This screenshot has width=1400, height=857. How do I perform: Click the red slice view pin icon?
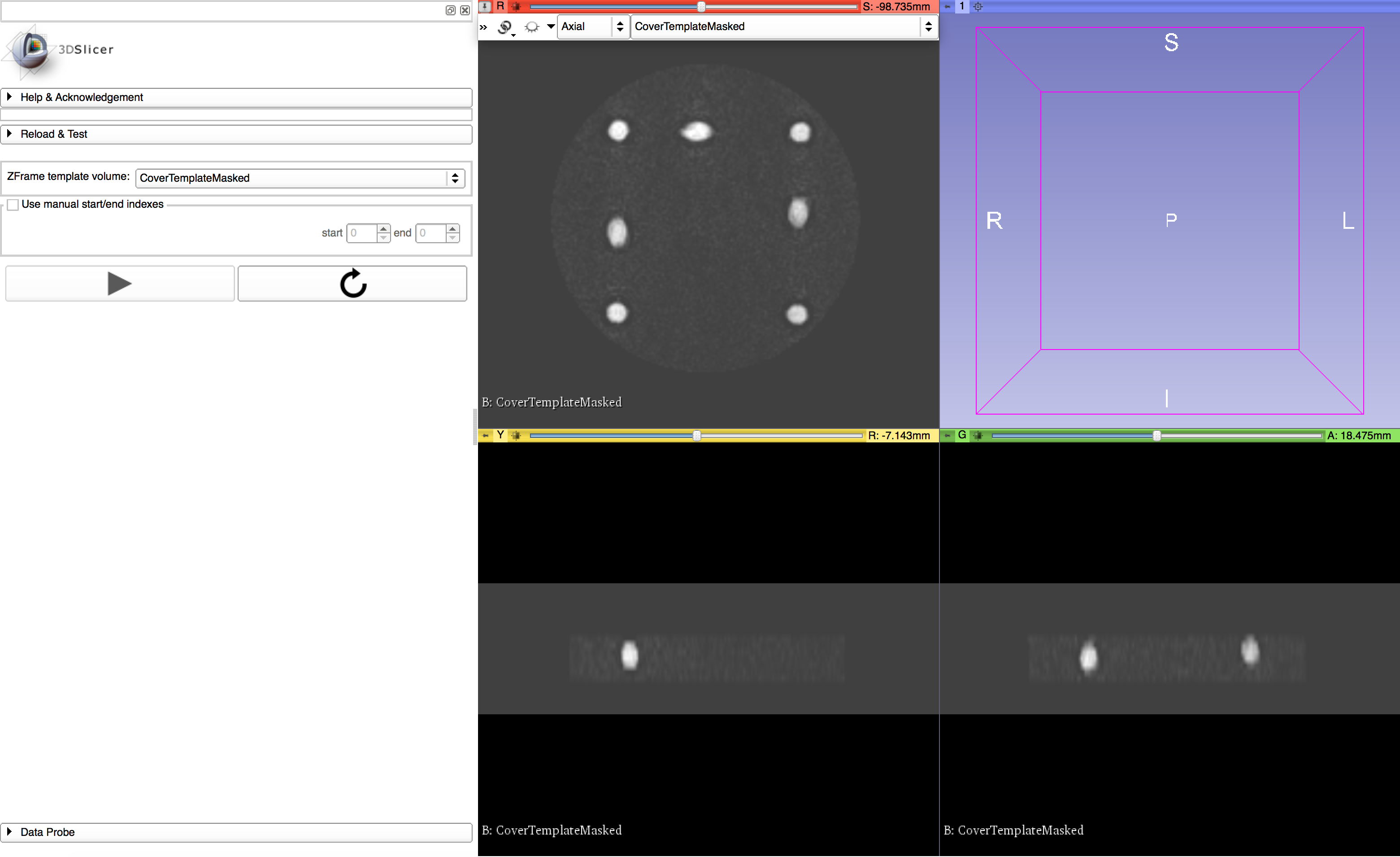[x=485, y=6]
